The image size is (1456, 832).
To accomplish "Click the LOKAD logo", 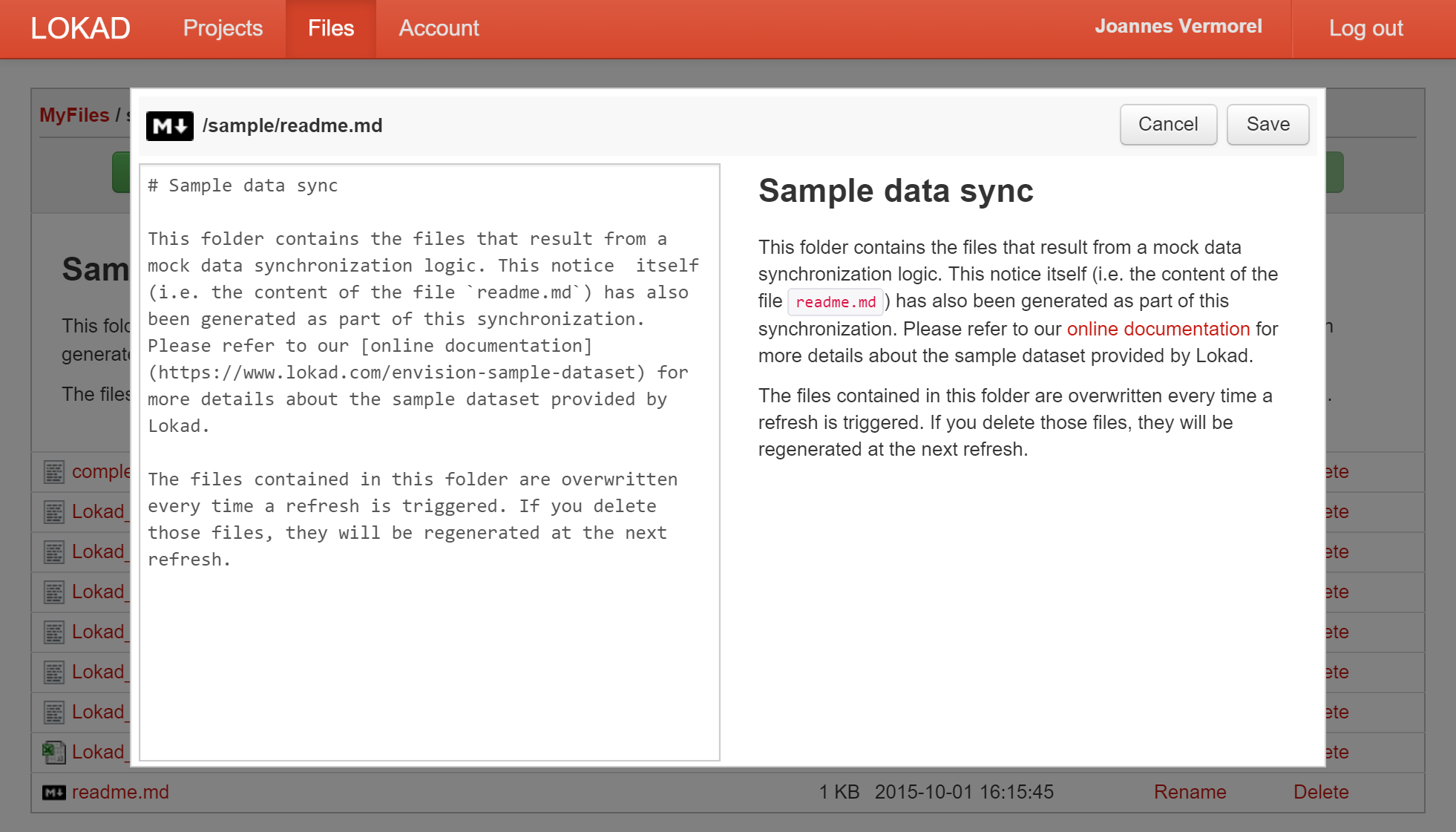I will coord(80,28).
